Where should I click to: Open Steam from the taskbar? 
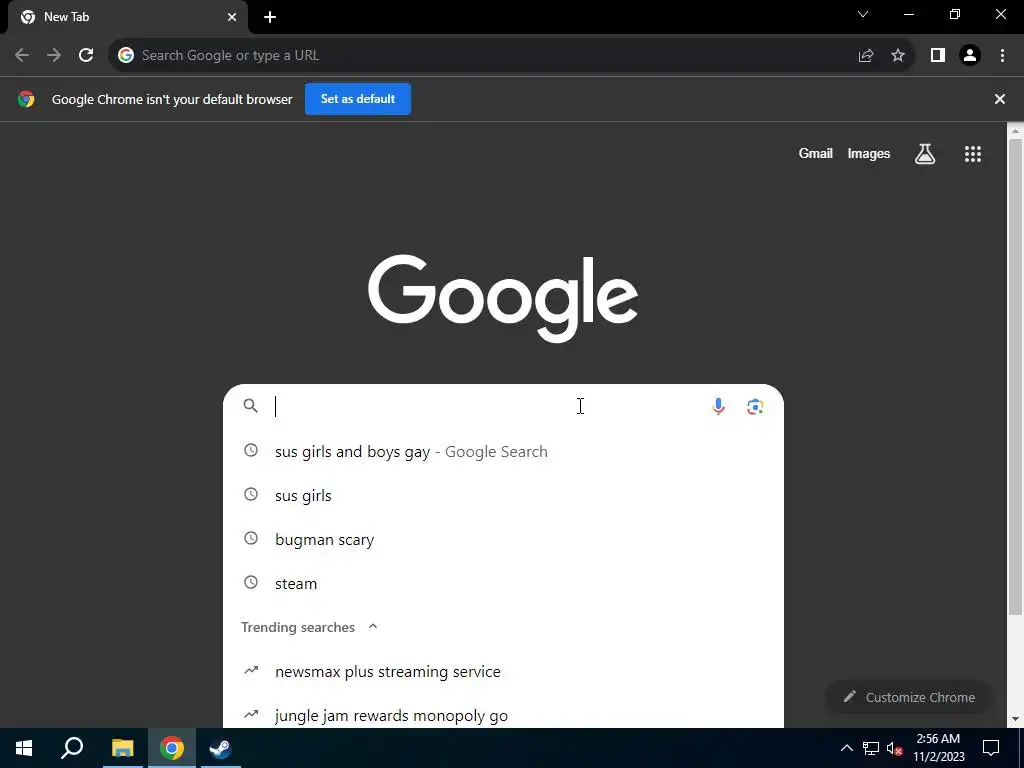point(220,748)
